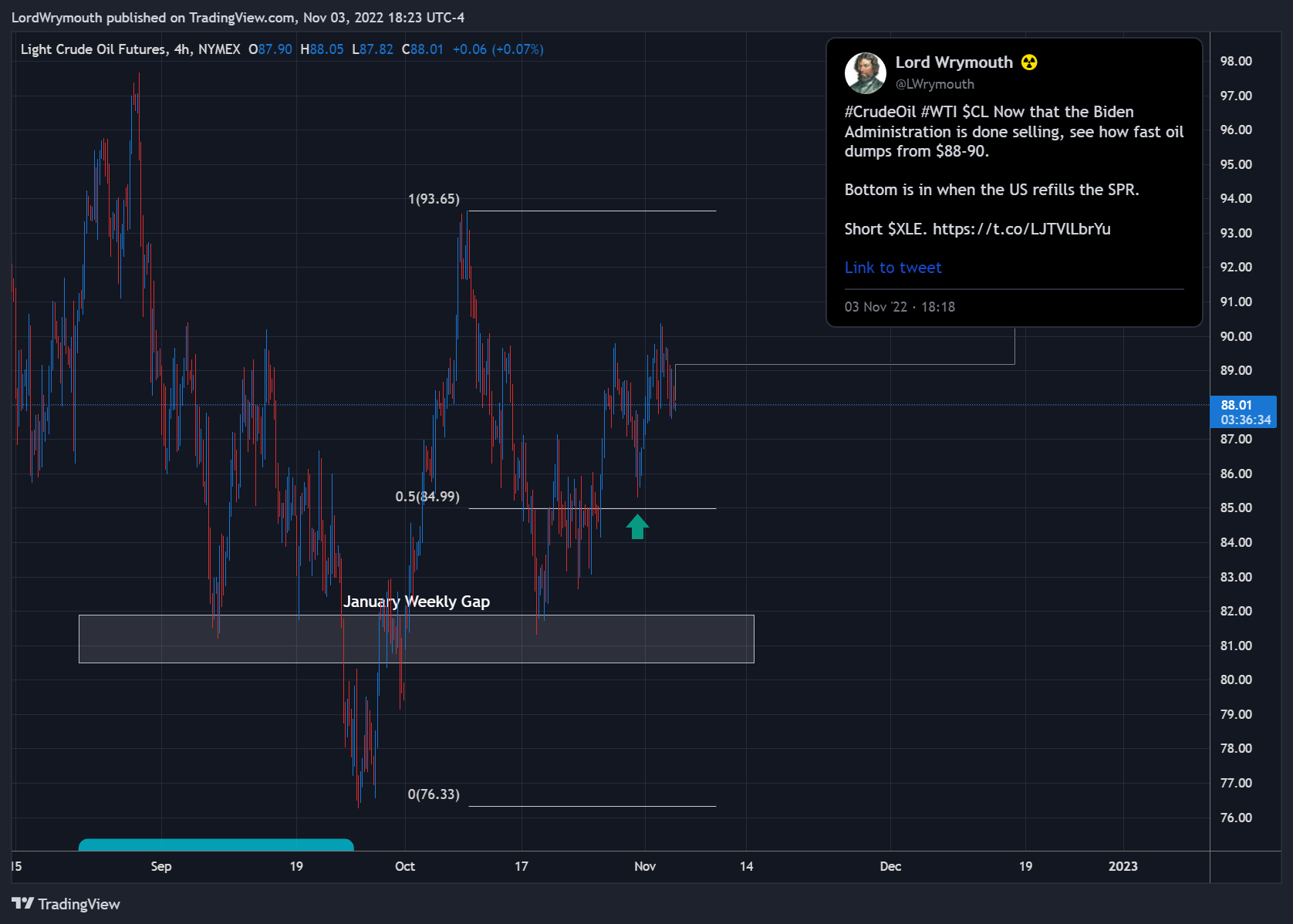Click the '2023' label on the time axis
Image resolution: width=1293 pixels, height=924 pixels.
1123,866
